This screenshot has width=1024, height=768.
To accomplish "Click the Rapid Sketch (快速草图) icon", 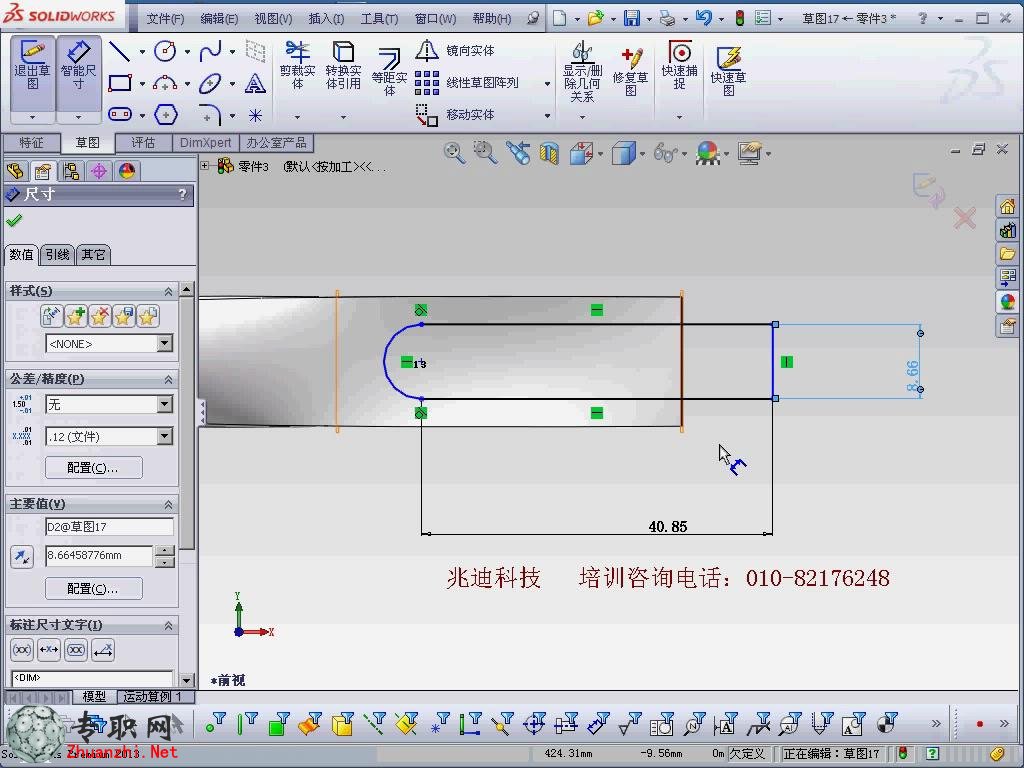I will 728,71.
